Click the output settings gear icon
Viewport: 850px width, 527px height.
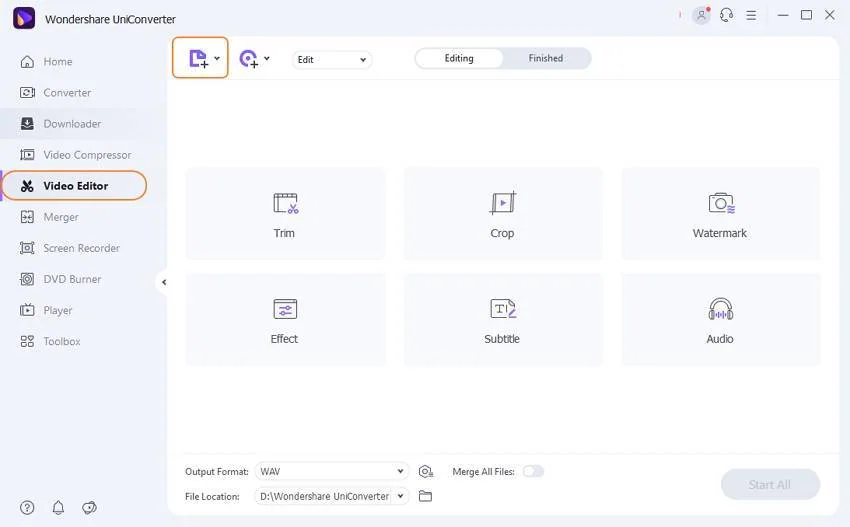point(426,472)
